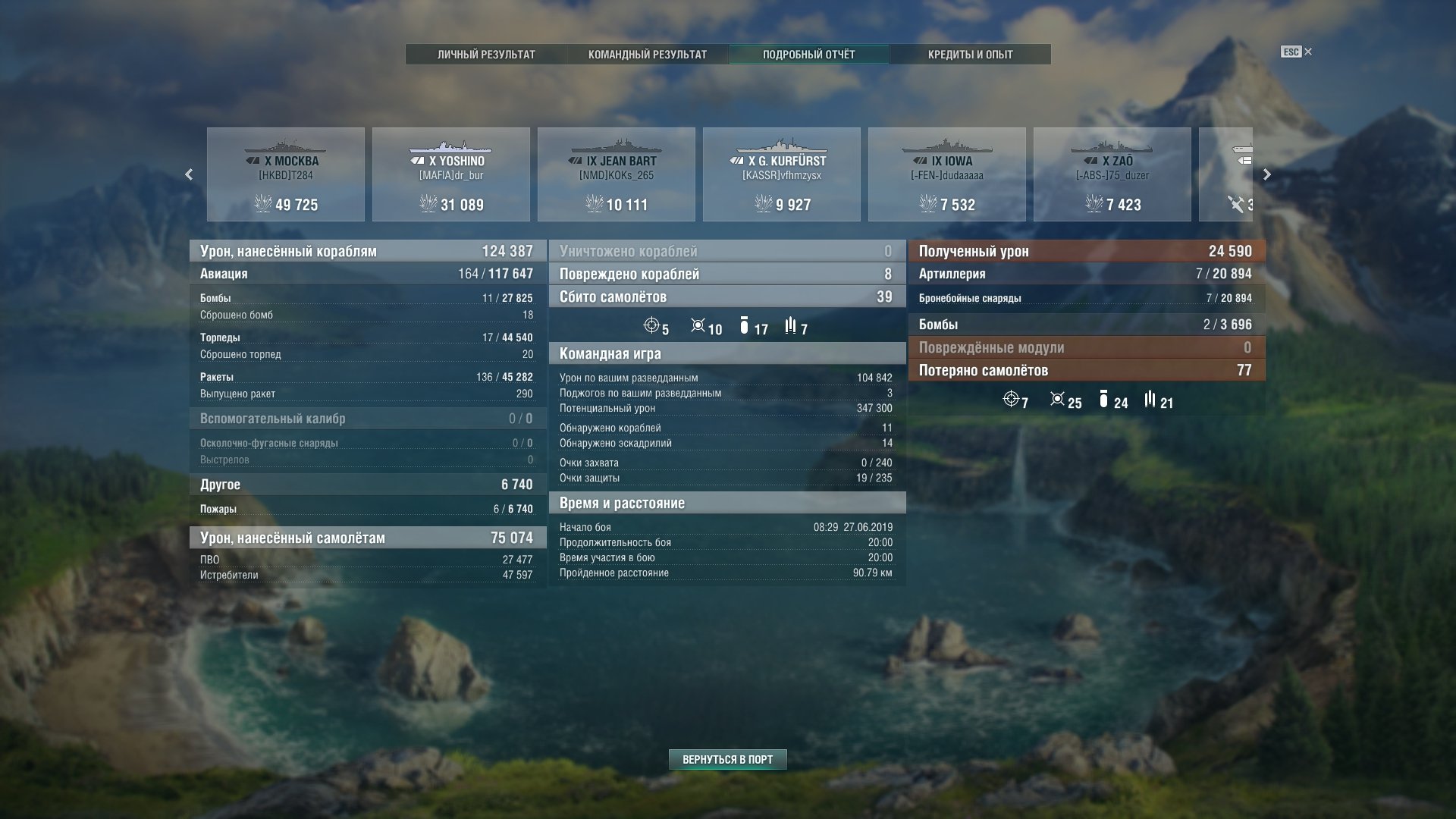Select the X G. Kurfürst ship card
The height and width of the screenshot is (819, 1456).
(782, 174)
